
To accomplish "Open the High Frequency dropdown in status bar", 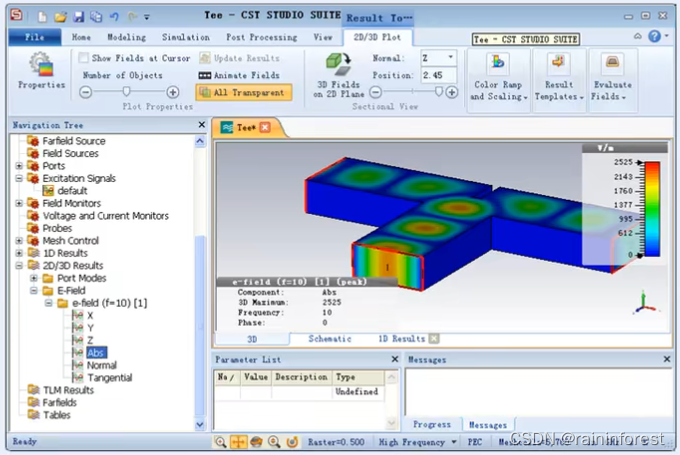I will pyautogui.click(x=454, y=442).
